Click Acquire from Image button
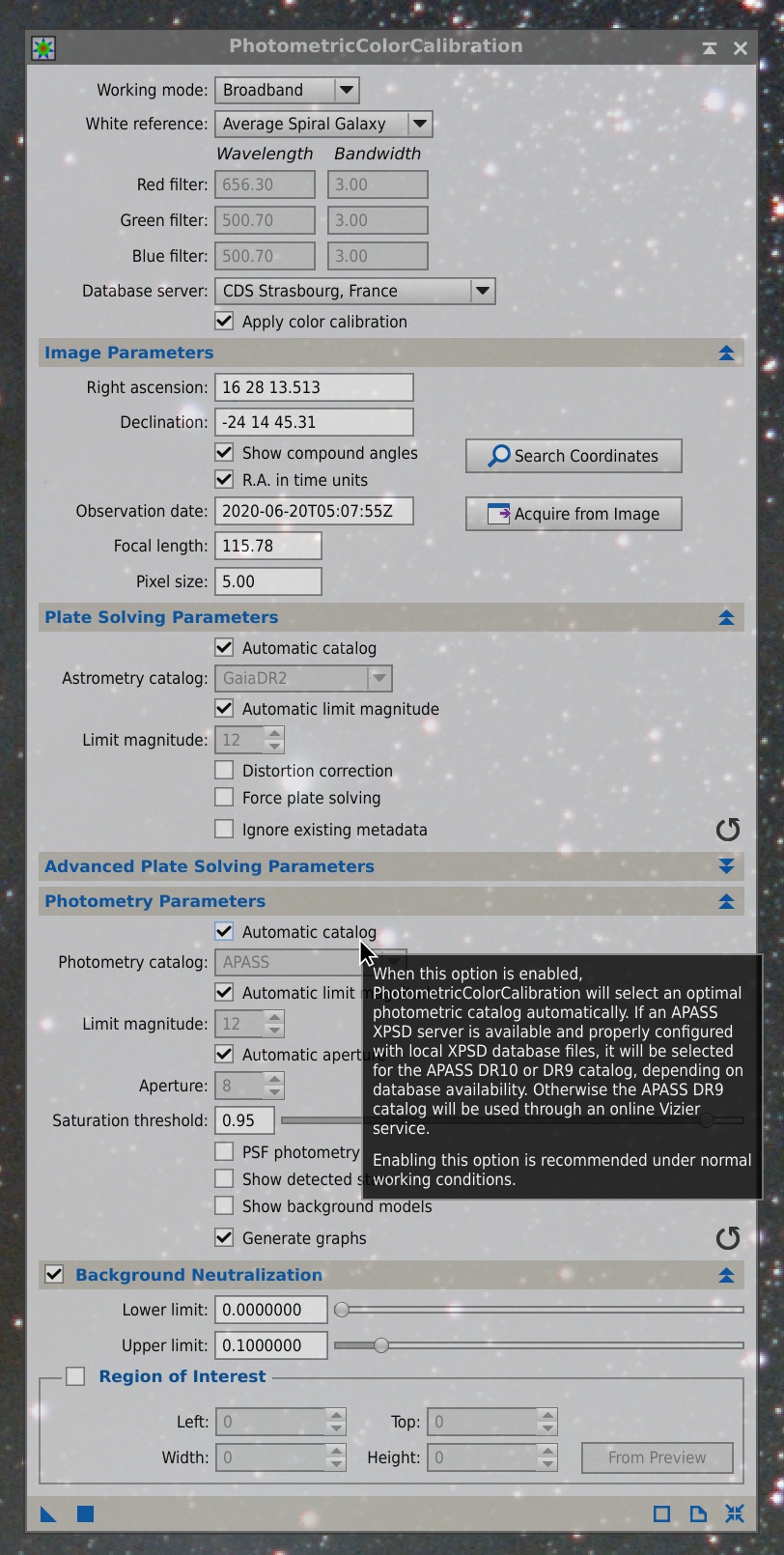This screenshot has width=784, height=1555. pos(574,514)
